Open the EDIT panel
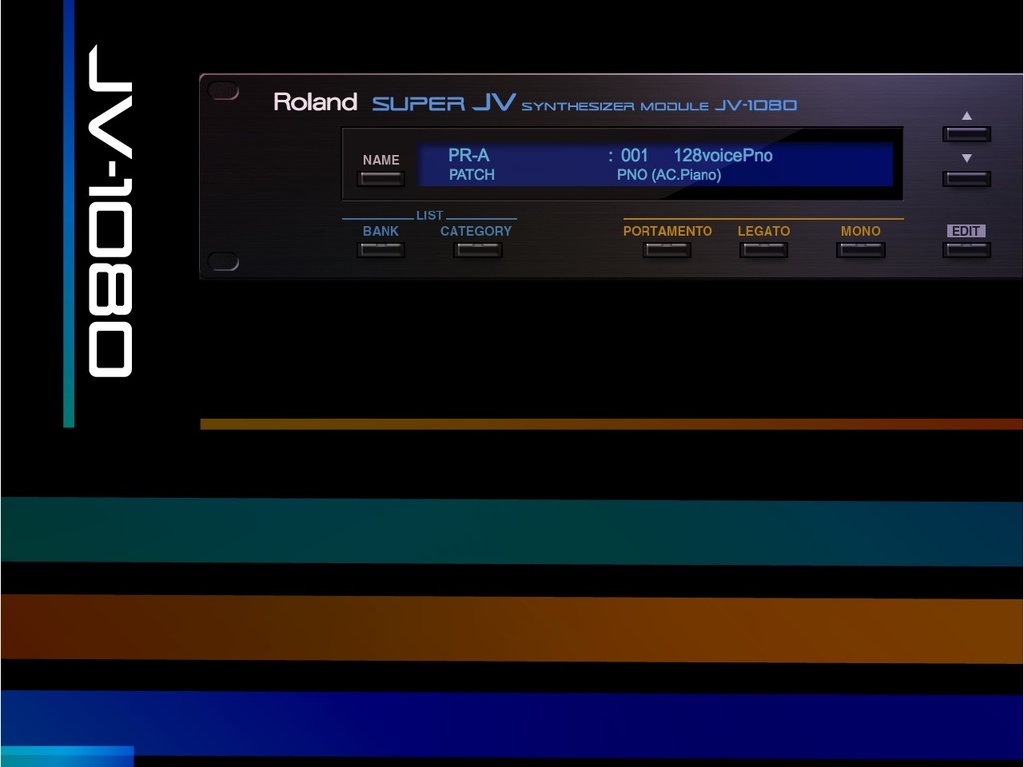This screenshot has height=767, width=1024. point(967,250)
